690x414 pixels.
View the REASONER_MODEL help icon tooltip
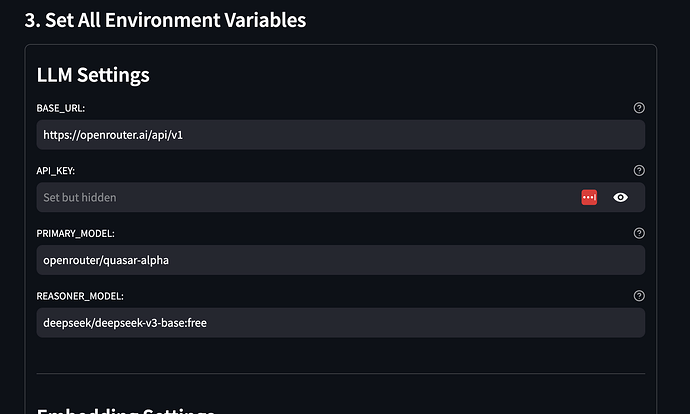[x=639, y=296]
